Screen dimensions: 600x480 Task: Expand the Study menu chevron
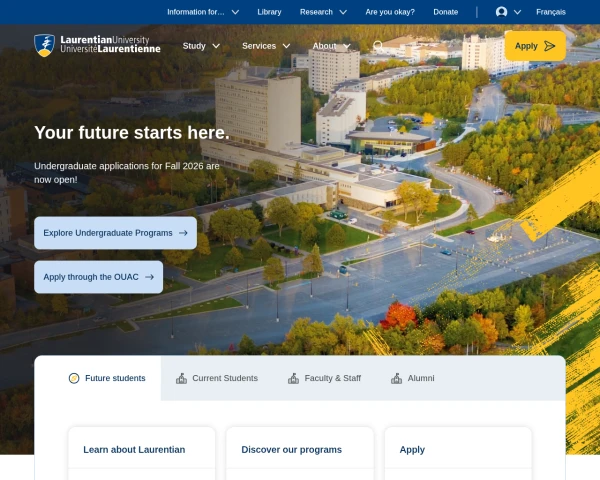pos(216,46)
